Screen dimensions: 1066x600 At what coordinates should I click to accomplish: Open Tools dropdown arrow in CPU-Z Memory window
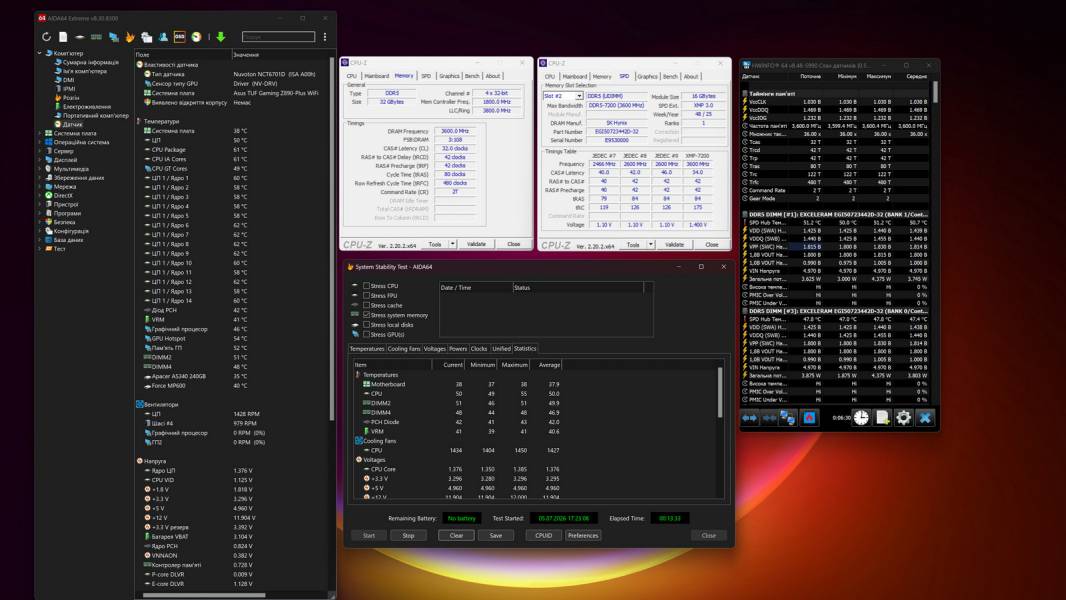(x=452, y=244)
